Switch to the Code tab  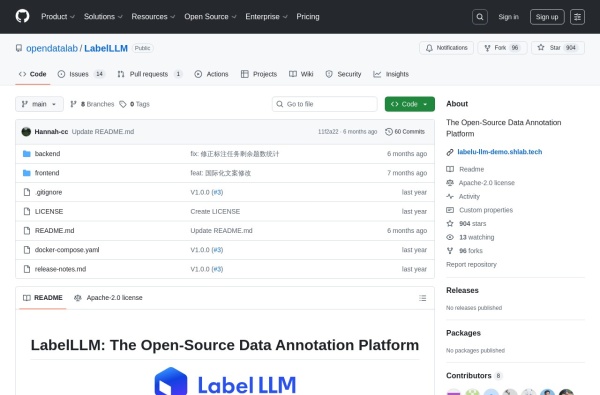click(33, 74)
